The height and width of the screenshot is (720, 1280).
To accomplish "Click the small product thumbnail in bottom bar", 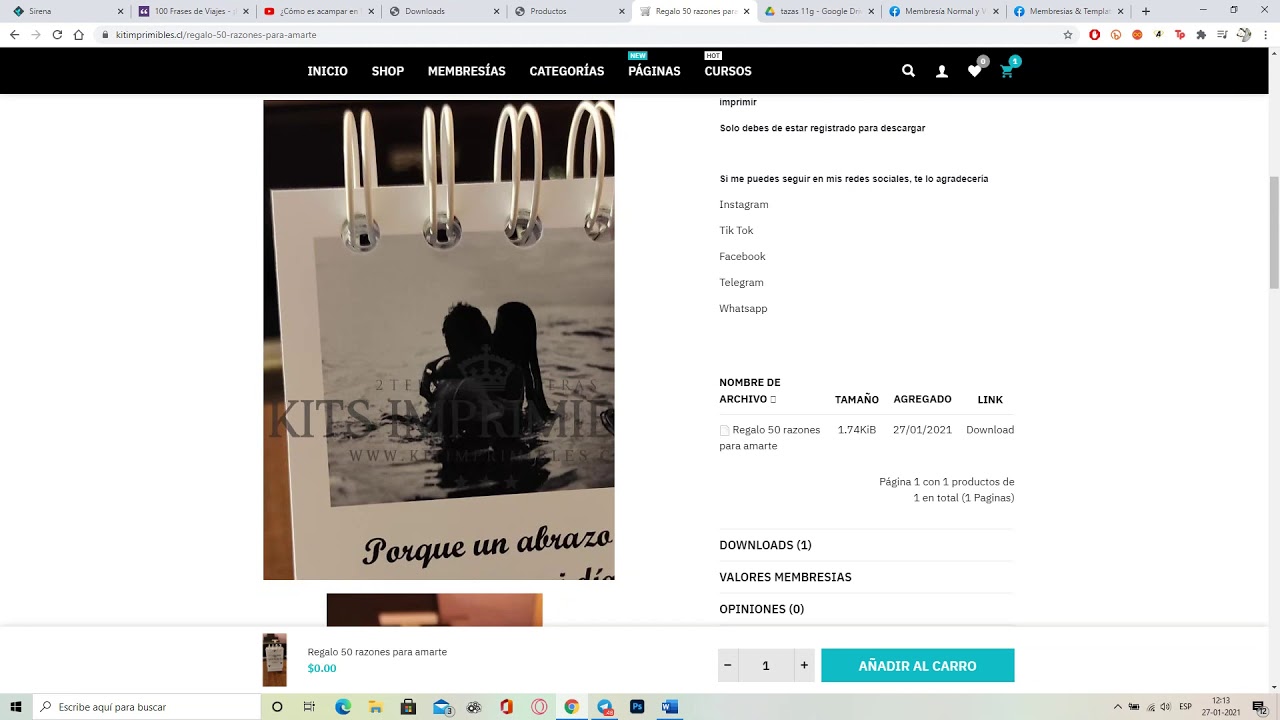I will [274, 660].
